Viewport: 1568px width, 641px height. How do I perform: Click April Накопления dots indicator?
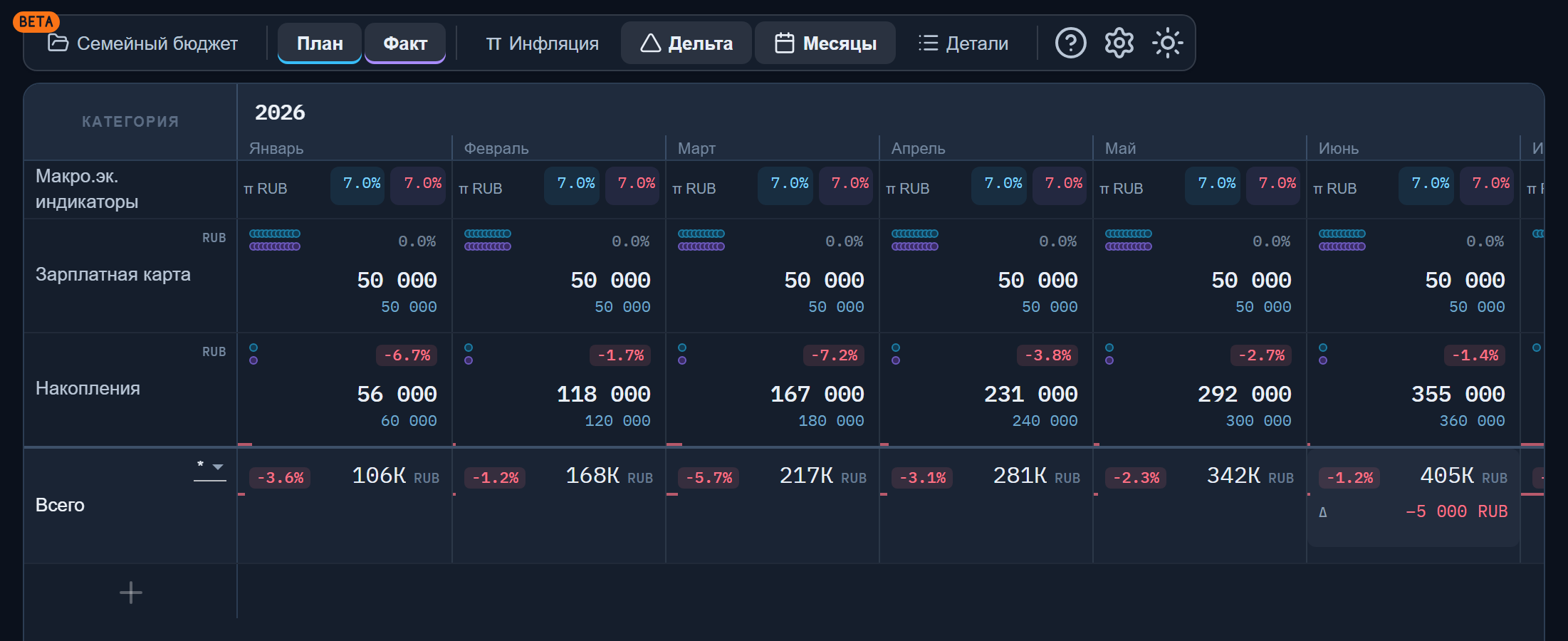click(896, 354)
